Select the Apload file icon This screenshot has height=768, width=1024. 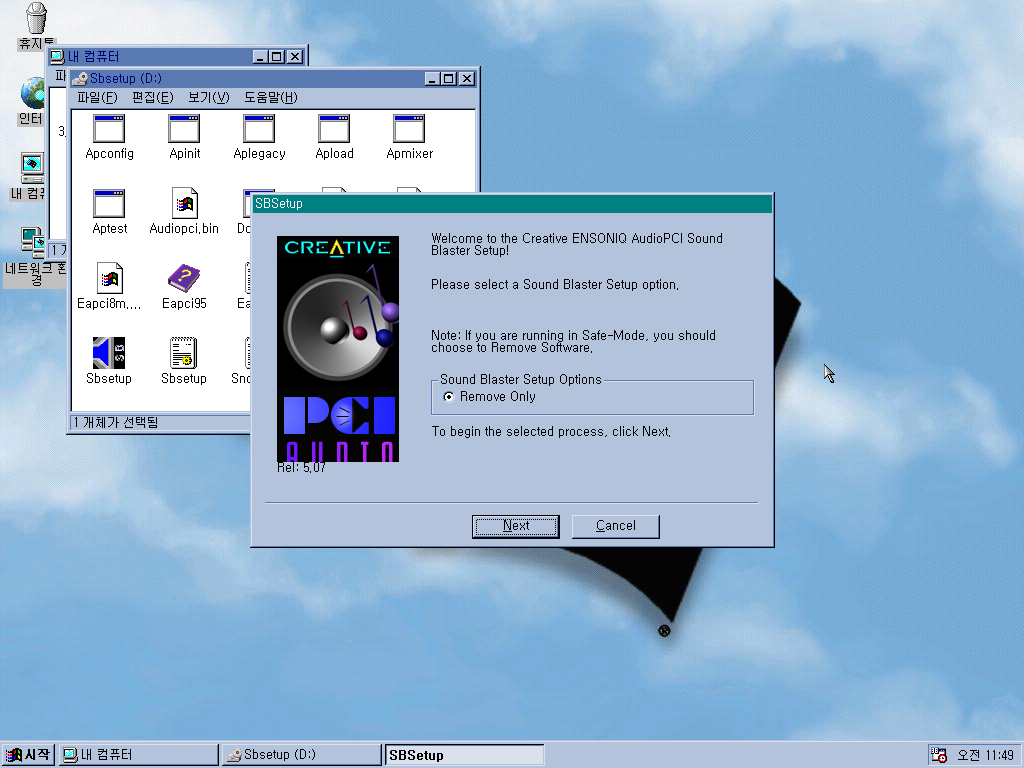(x=334, y=129)
